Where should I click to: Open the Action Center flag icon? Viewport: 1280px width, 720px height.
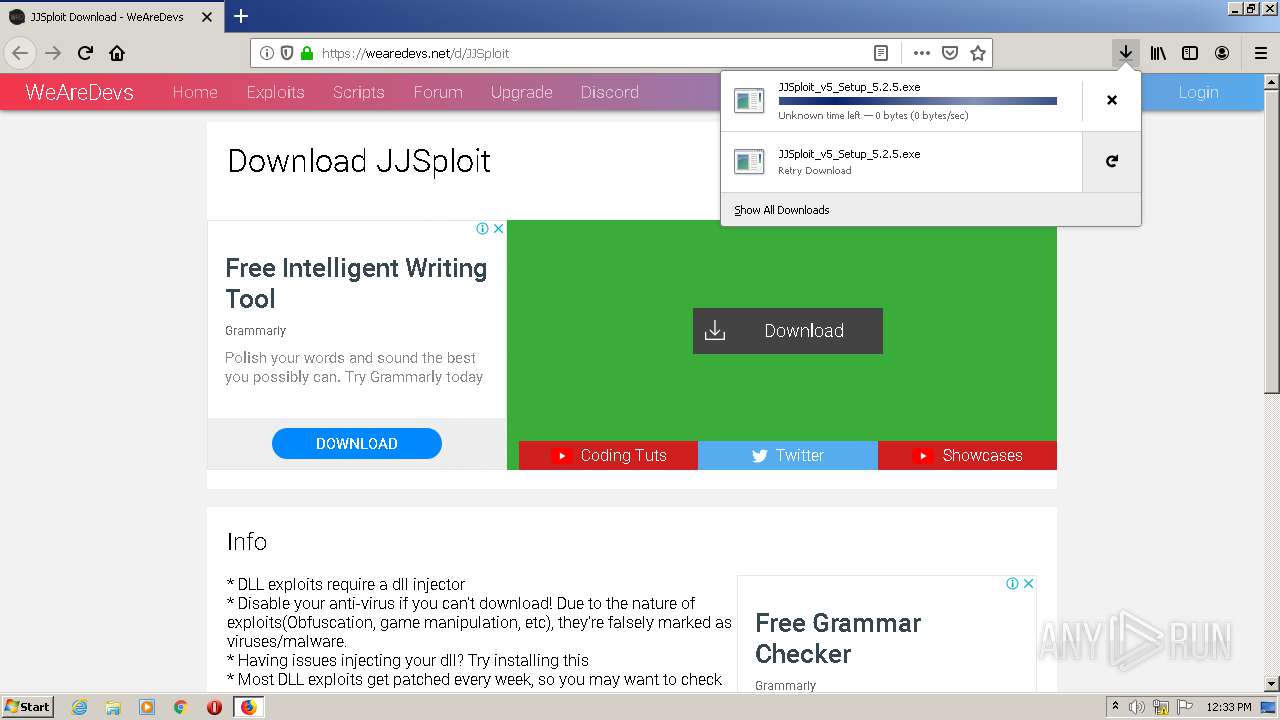[1184, 707]
